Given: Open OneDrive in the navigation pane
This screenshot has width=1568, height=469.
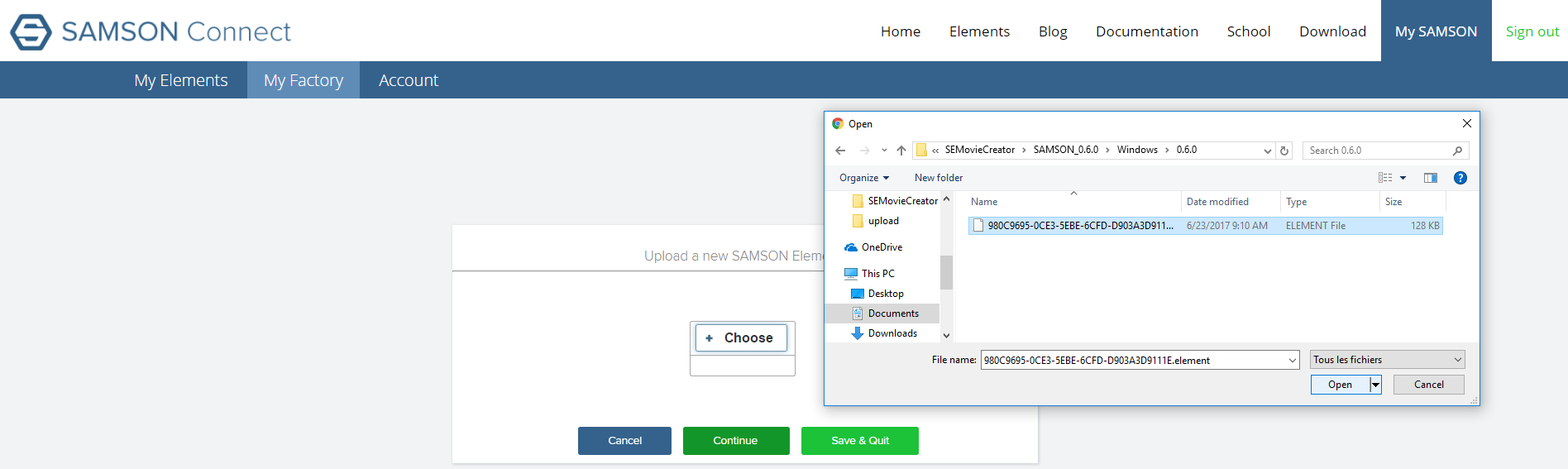Looking at the screenshot, I should click(881, 247).
